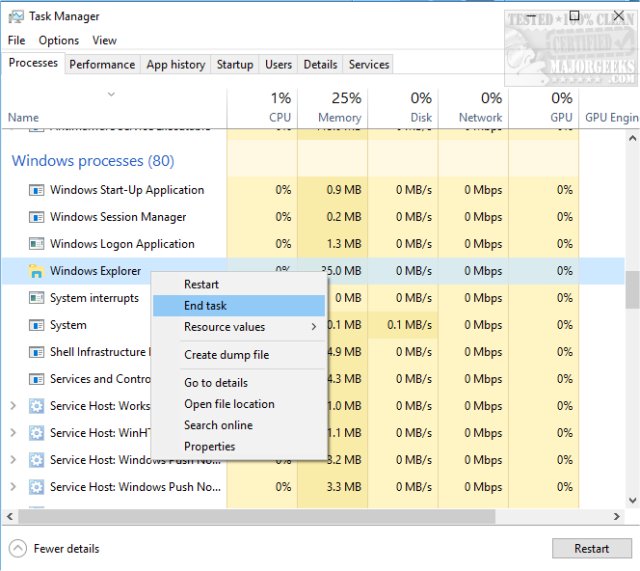The width and height of the screenshot is (640, 571).
Task: Expand the last Service Host: Windows Push No... row
Action: pyautogui.click(x=13, y=487)
